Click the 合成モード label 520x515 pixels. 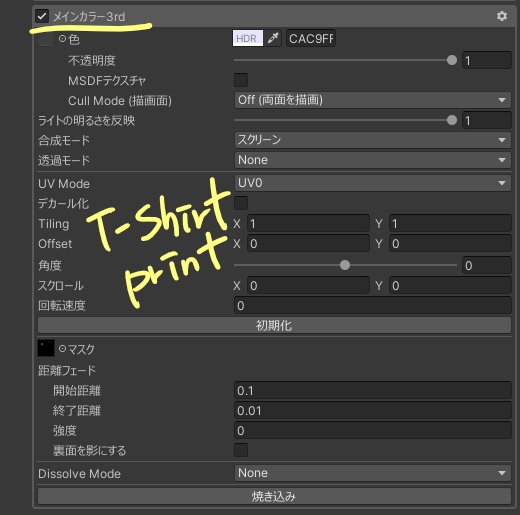[64, 140]
